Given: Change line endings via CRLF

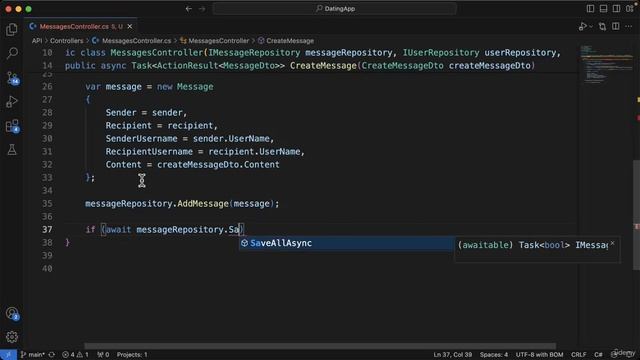Looking at the screenshot, I should click(x=578, y=355).
